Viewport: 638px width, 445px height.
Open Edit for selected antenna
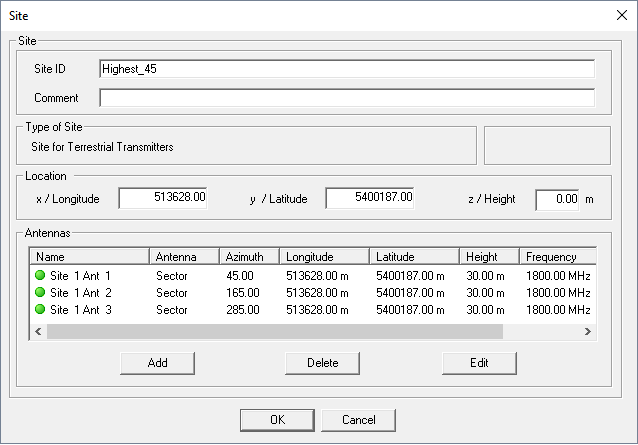pyautogui.click(x=479, y=363)
